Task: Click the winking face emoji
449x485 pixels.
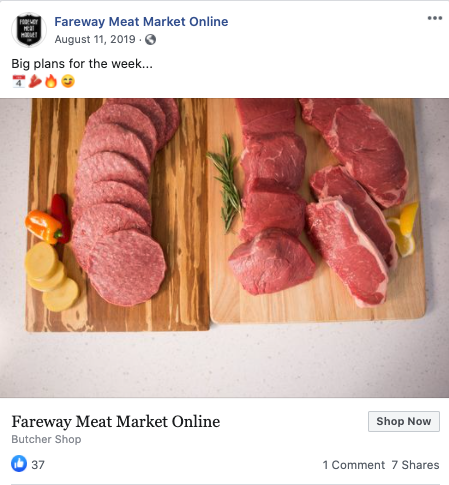Action: (68, 81)
